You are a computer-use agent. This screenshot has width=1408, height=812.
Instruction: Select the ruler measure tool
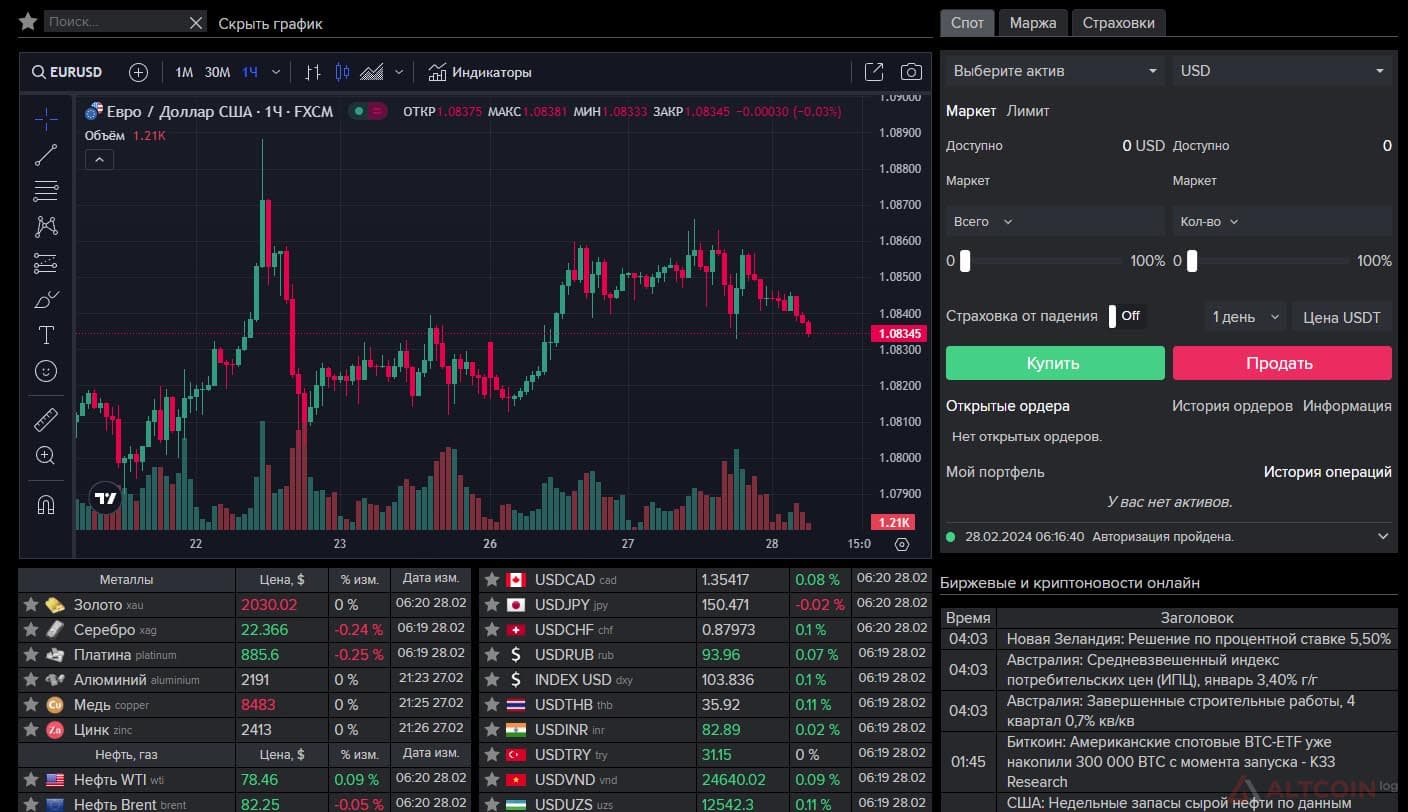(46, 419)
